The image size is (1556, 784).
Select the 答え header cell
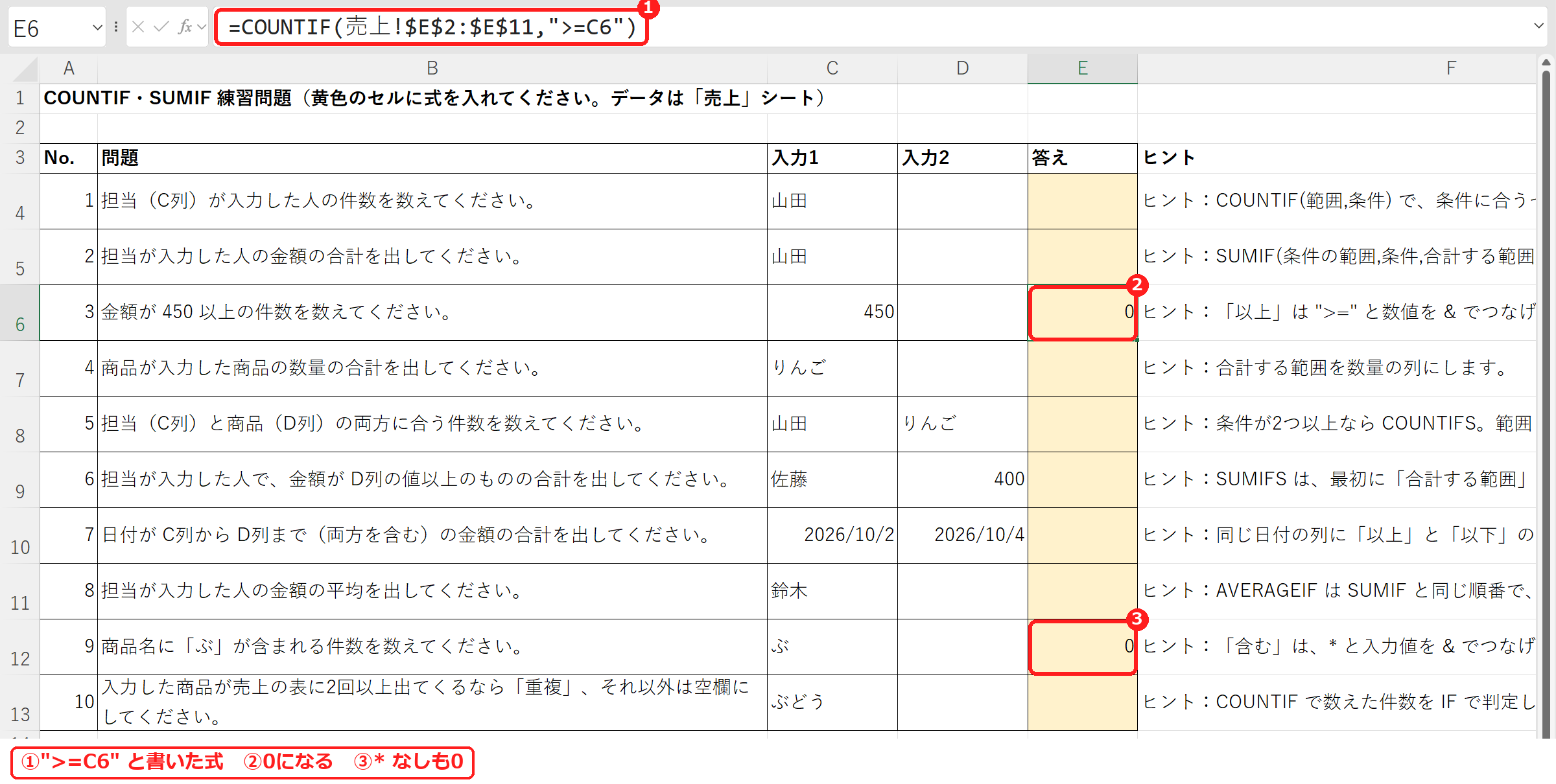[1083, 158]
